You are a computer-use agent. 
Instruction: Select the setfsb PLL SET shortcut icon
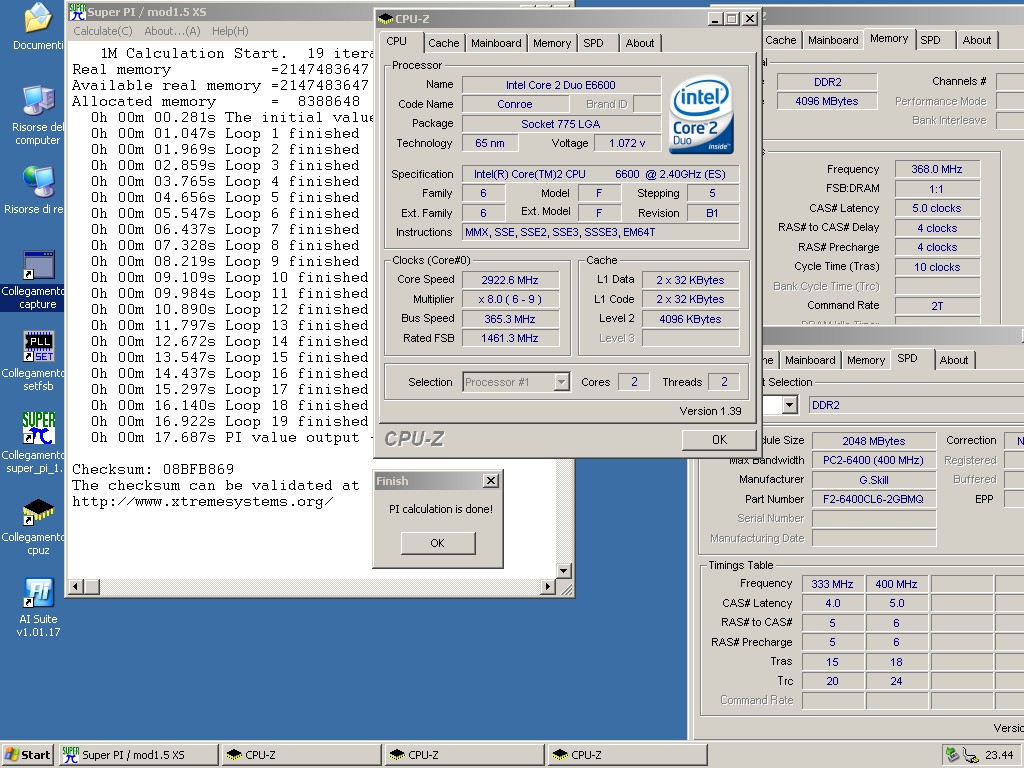[38, 347]
